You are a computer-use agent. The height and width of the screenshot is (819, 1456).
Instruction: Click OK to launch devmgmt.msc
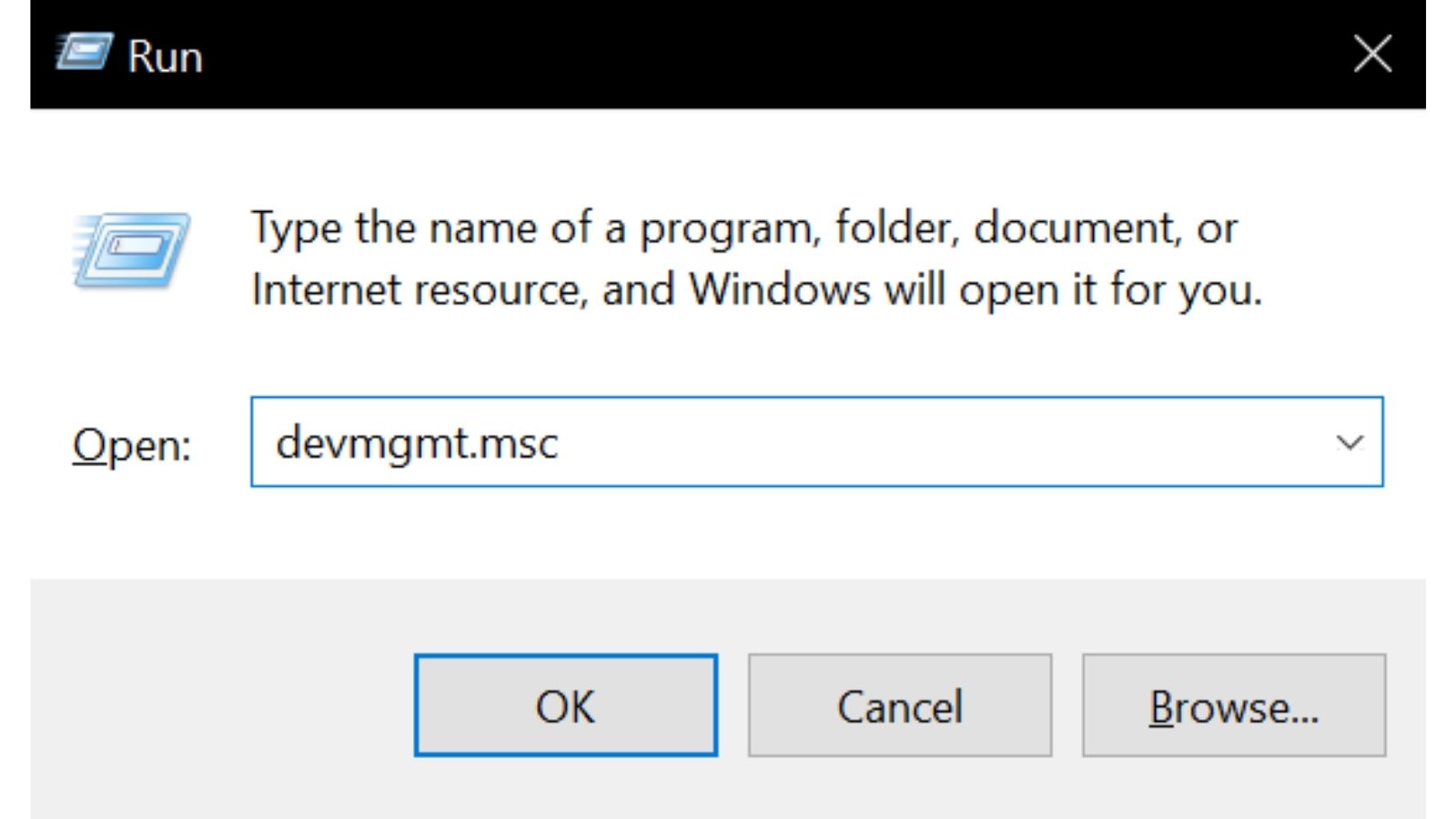(565, 705)
